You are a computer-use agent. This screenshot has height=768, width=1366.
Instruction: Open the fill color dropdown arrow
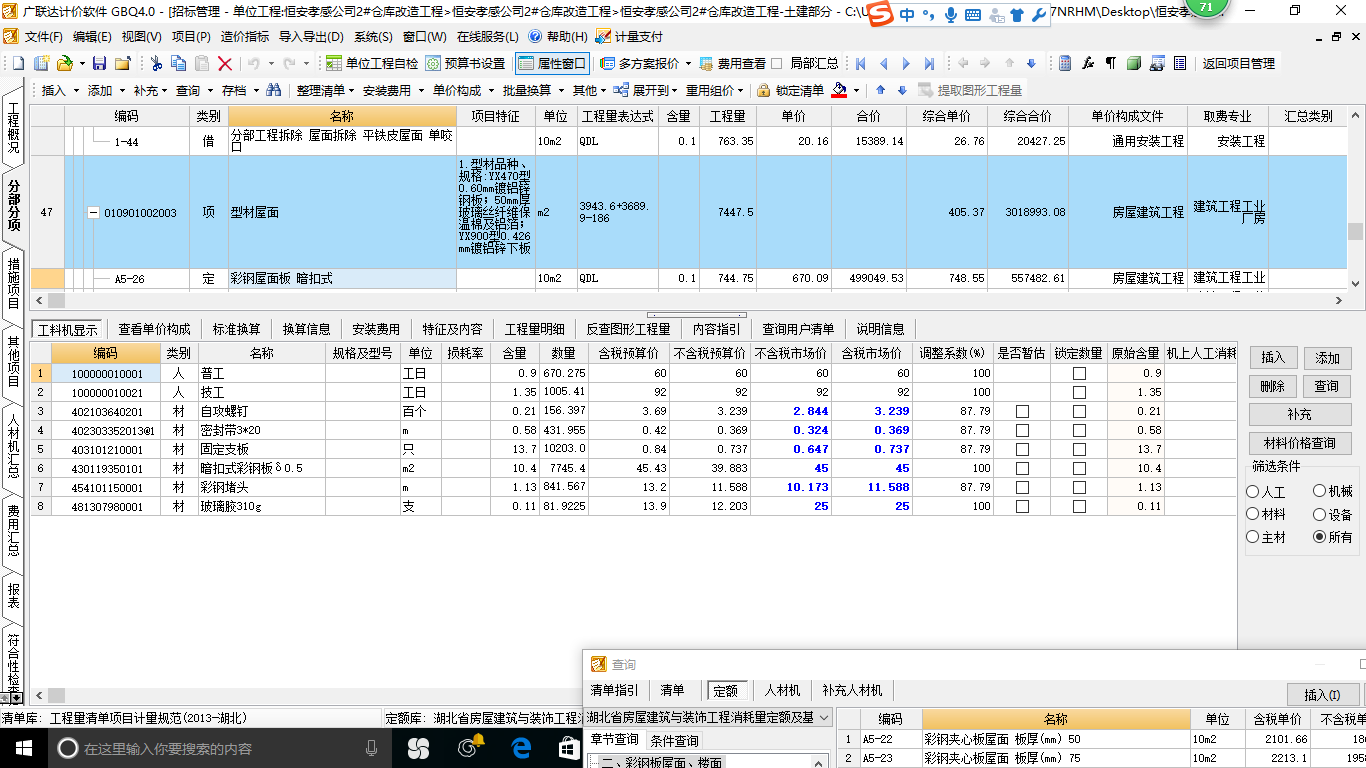[857, 90]
